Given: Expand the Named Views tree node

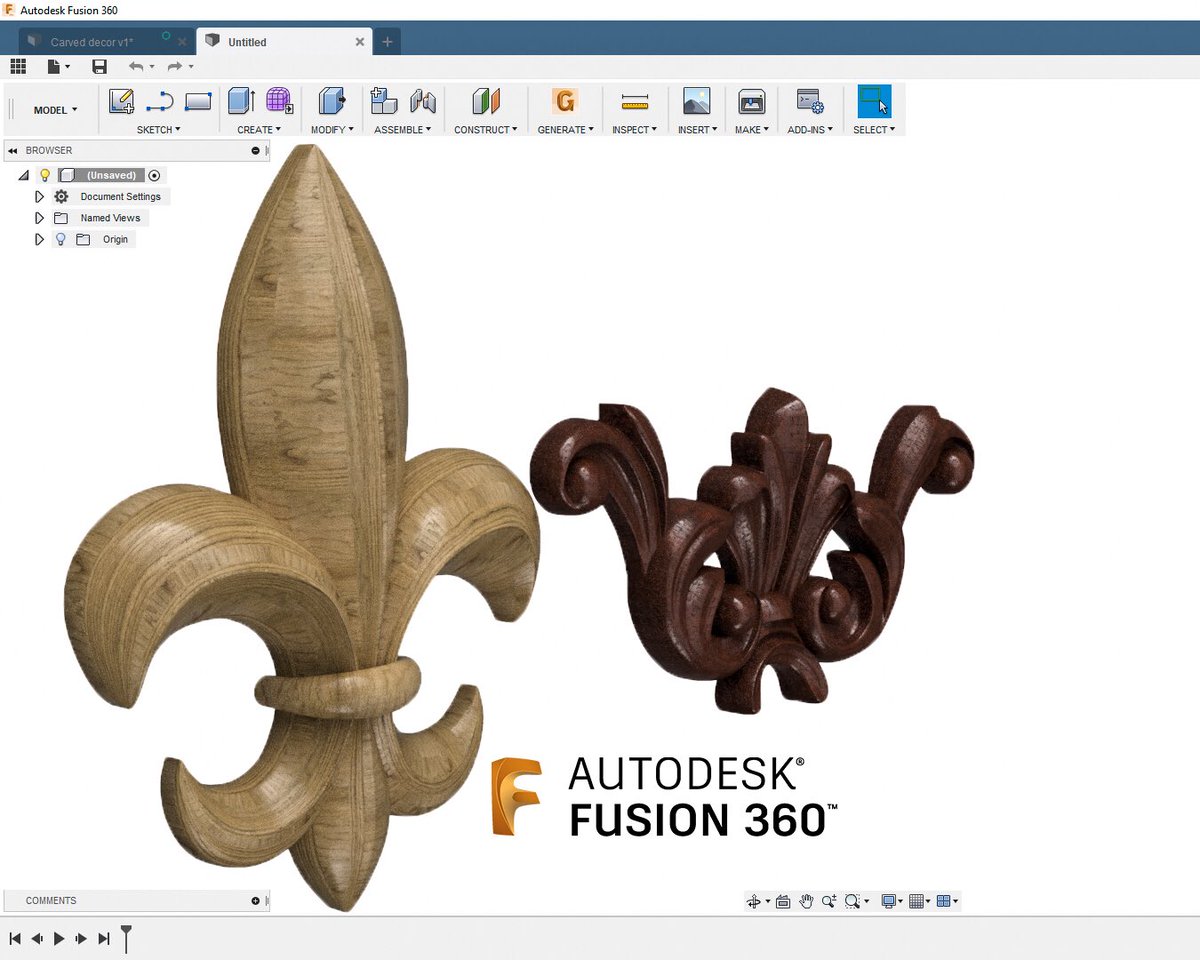Looking at the screenshot, I should point(40,218).
